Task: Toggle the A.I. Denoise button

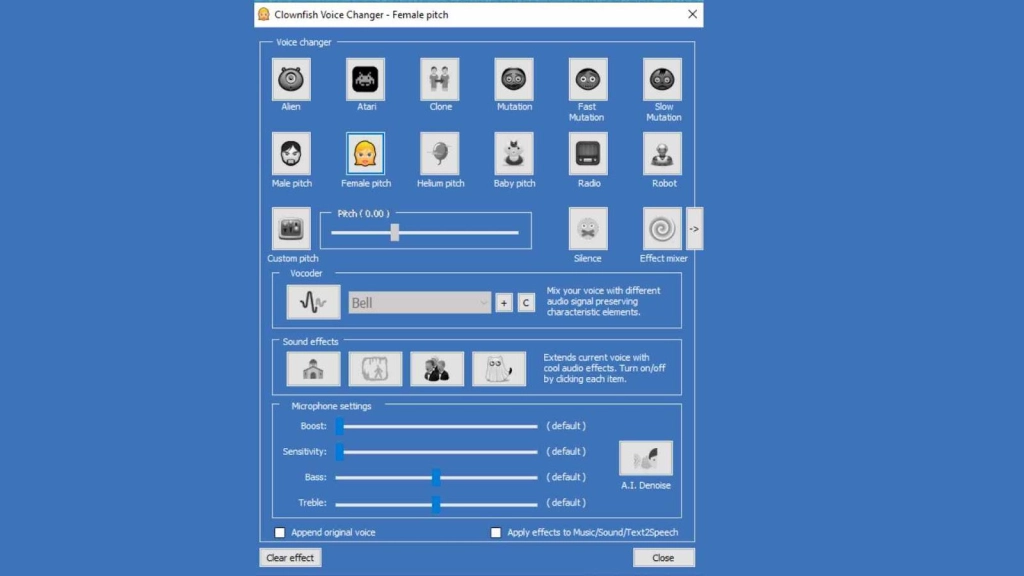Action: tap(645, 458)
